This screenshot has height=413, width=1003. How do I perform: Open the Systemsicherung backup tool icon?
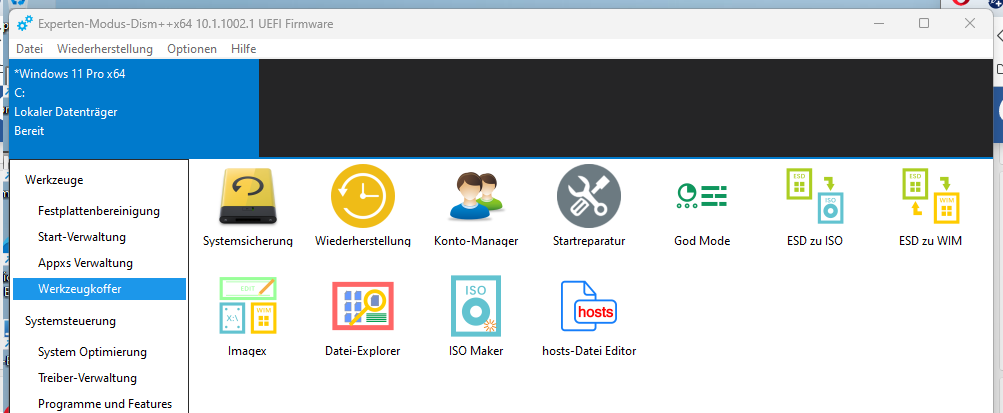pos(248,196)
